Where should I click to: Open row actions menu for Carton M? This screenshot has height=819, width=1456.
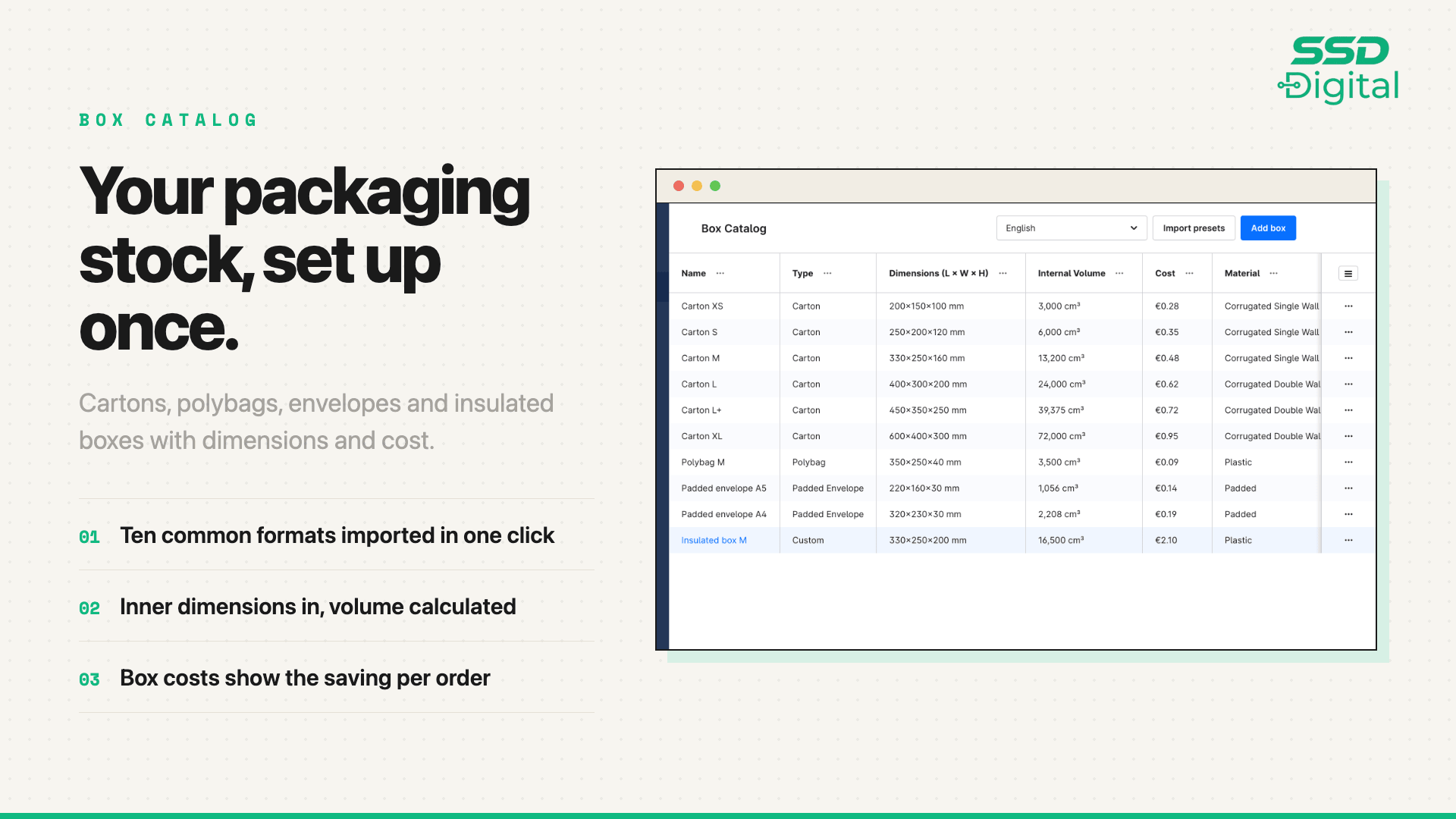tap(1348, 358)
